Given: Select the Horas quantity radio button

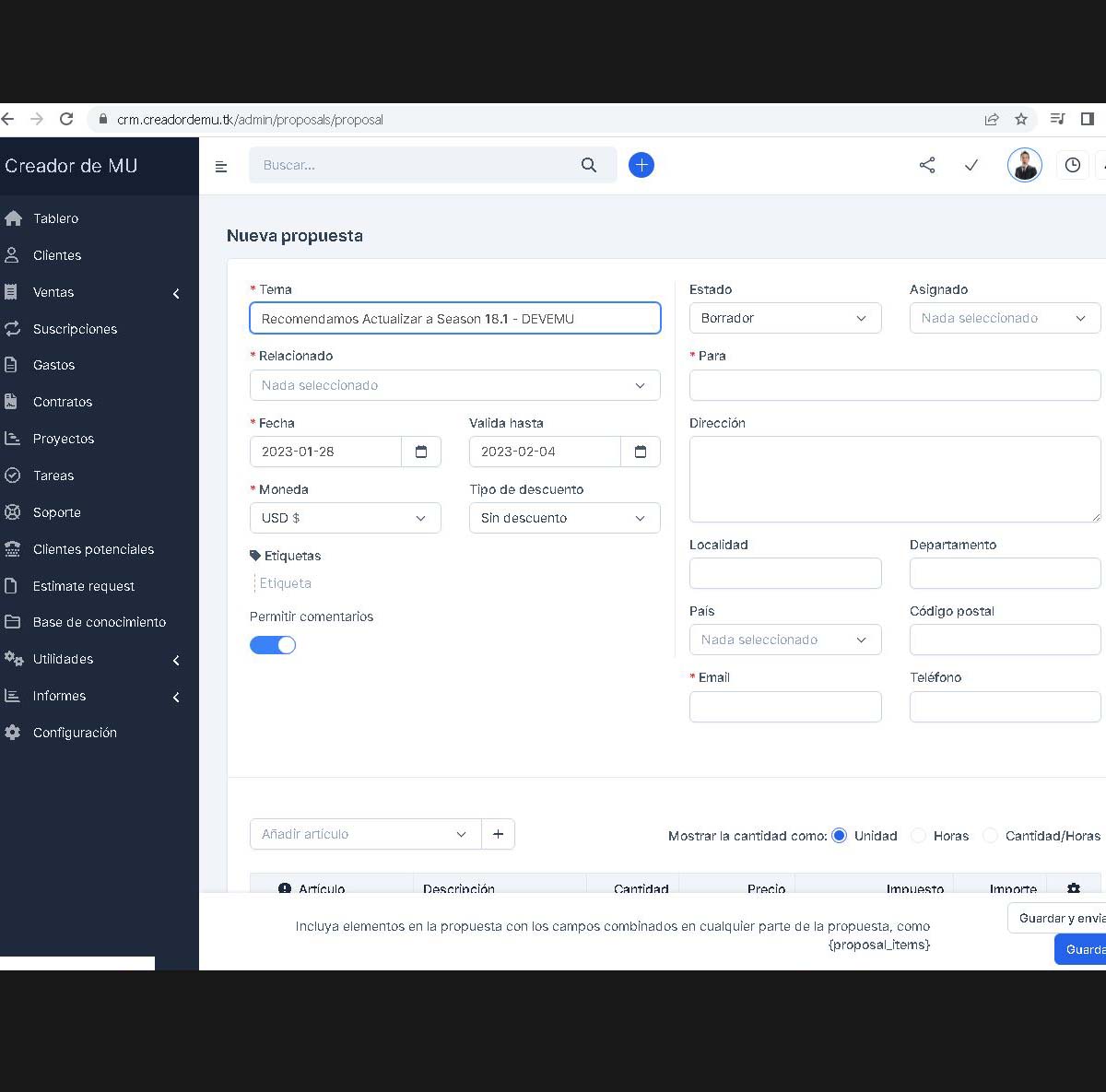Looking at the screenshot, I should [918, 836].
